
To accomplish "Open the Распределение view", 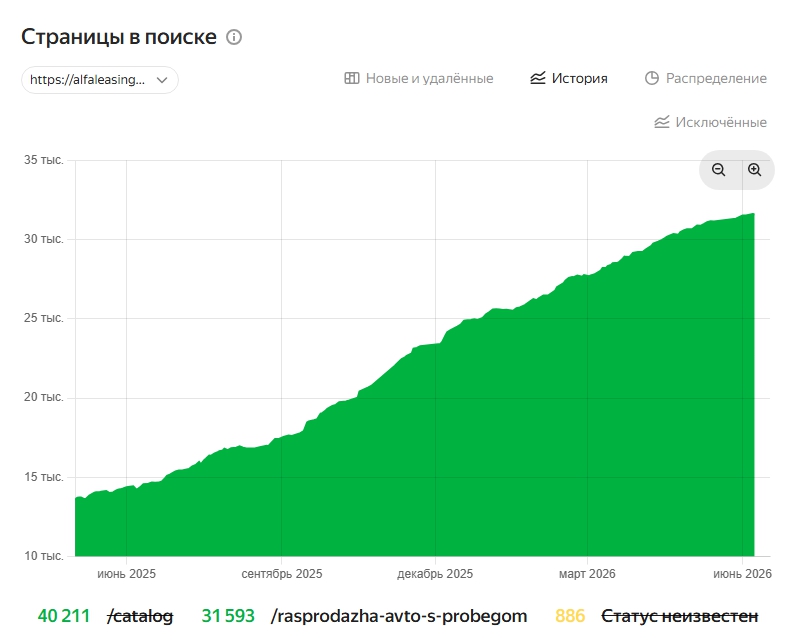I will click(706, 78).
